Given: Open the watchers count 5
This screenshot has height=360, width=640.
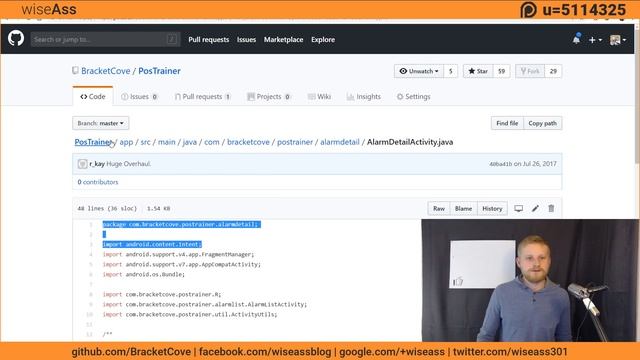Looking at the screenshot, I should (451, 71).
